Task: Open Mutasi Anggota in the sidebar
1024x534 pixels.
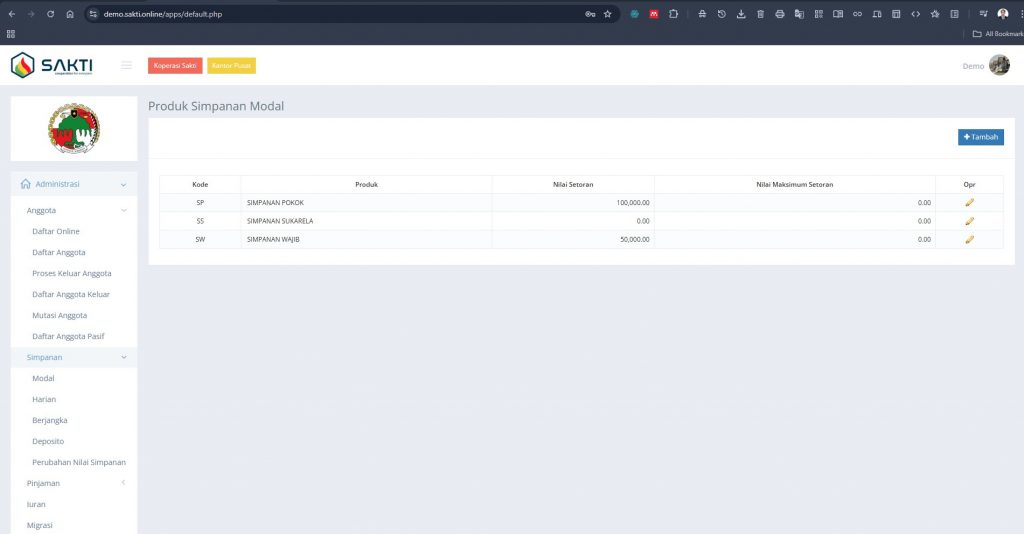Action: click(x=59, y=315)
